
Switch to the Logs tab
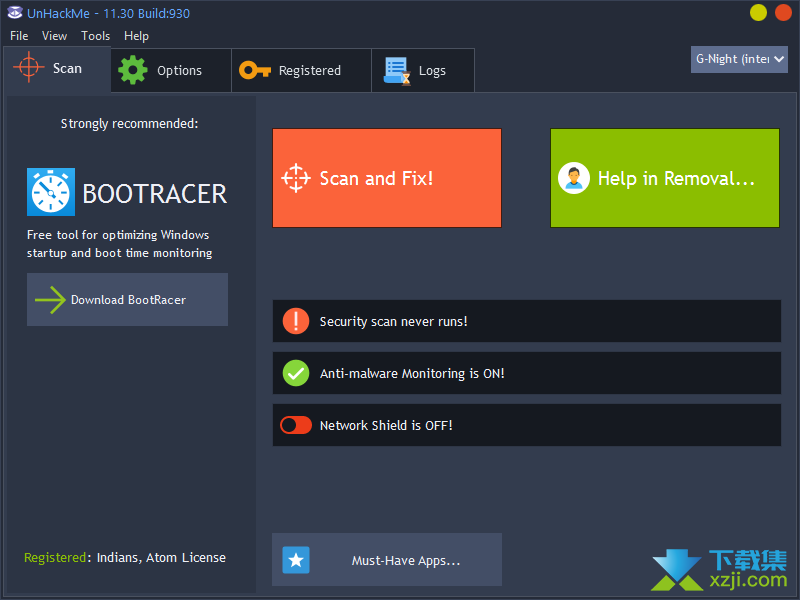click(x=423, y=70)
